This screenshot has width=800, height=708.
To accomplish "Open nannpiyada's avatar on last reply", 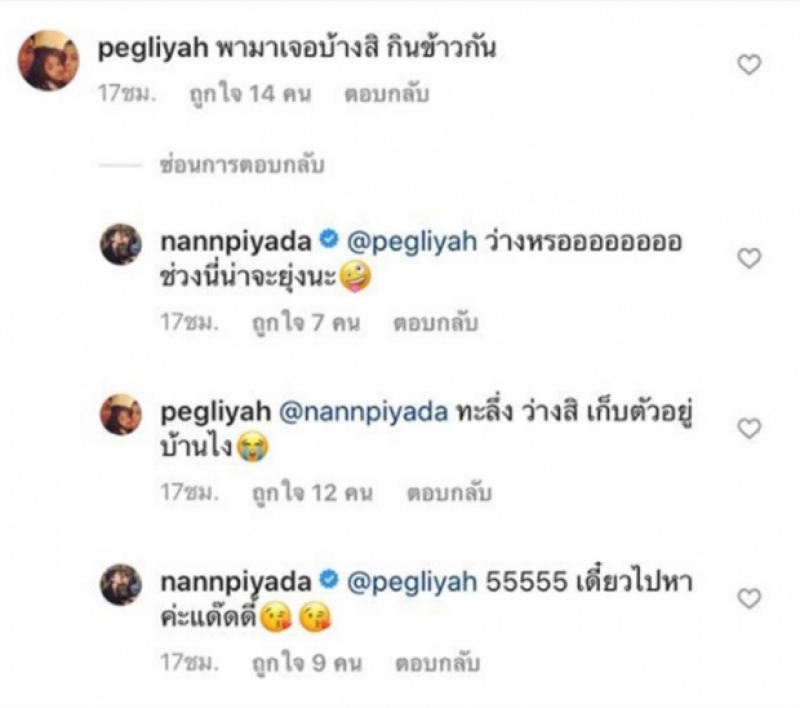I will (121, 584).
